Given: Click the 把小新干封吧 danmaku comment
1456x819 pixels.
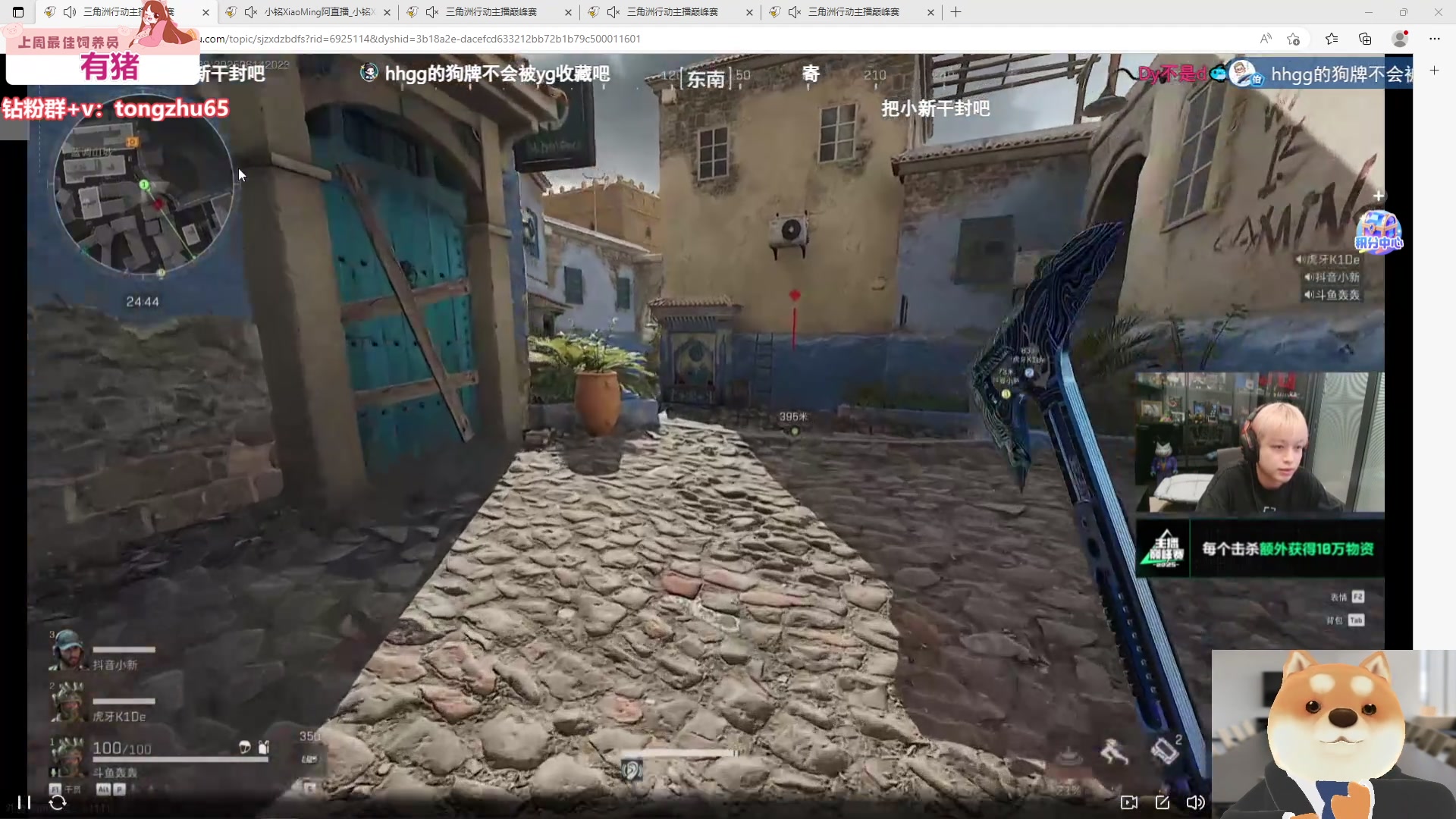Looking at the screenshot, I should tap(935, 108).
